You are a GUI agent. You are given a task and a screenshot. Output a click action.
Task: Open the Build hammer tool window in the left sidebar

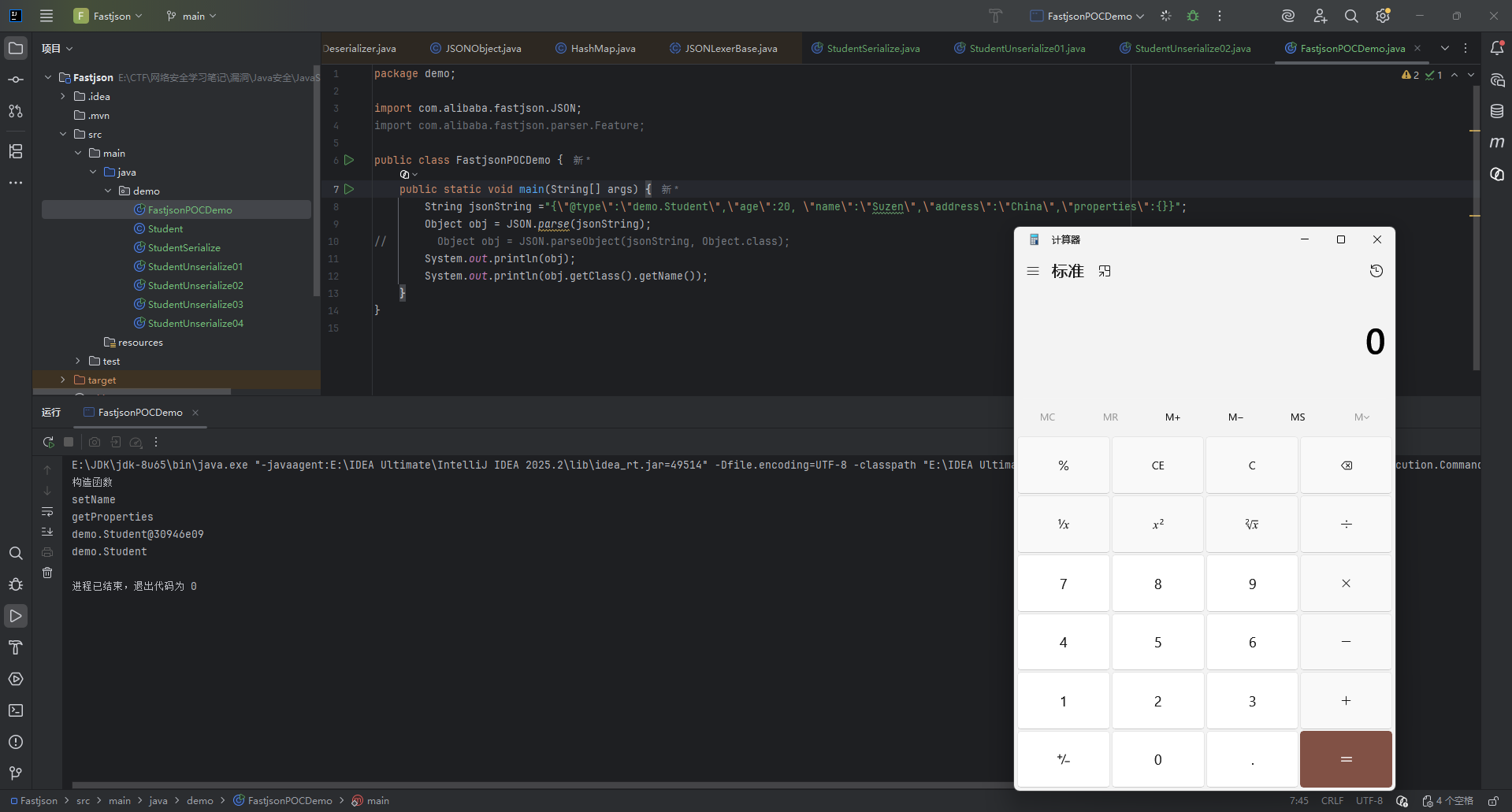[x=16, y=647]
